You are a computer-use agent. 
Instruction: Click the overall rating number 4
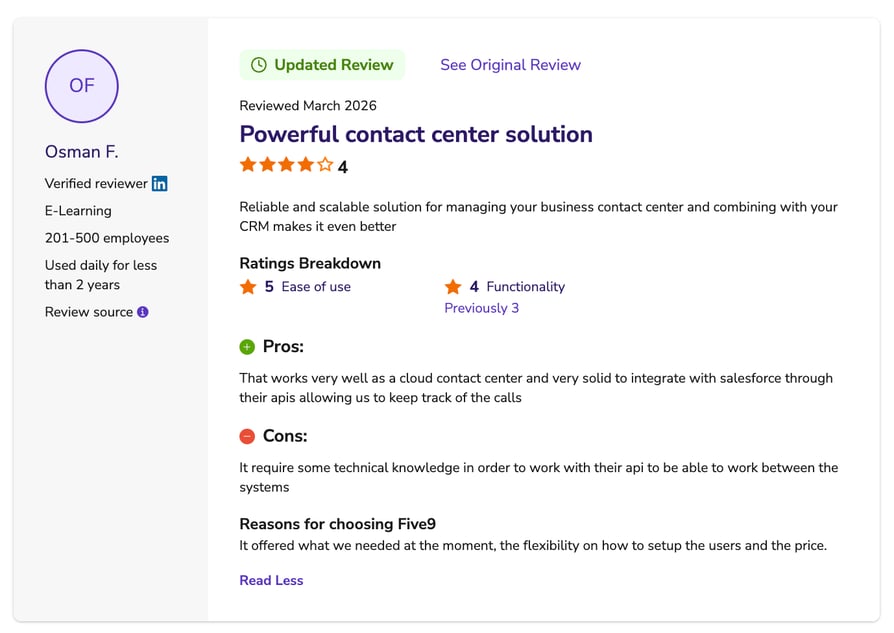343,167
